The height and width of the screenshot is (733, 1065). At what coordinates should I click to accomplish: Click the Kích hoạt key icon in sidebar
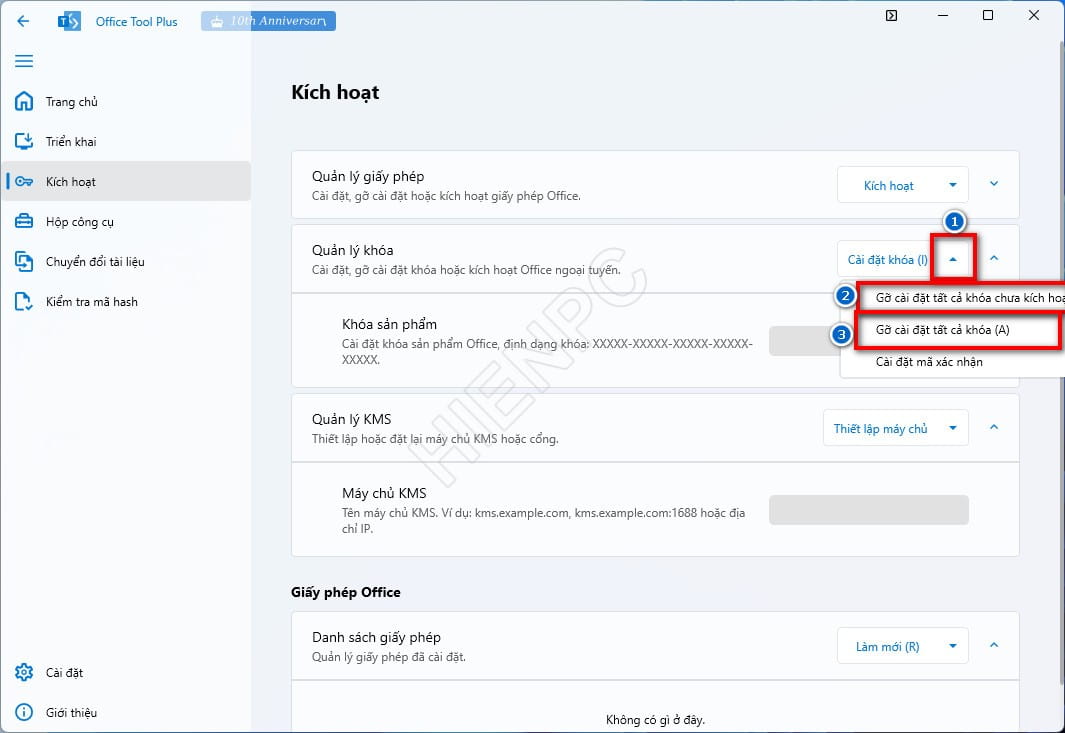[24, 181]
